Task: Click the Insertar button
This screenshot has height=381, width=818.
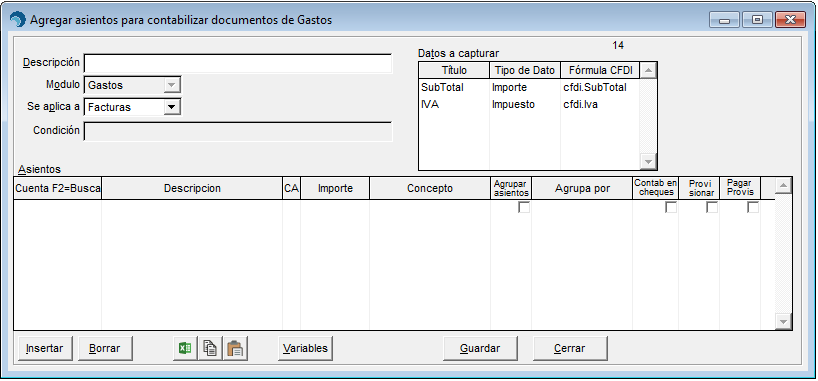Action: pos(44,348)
